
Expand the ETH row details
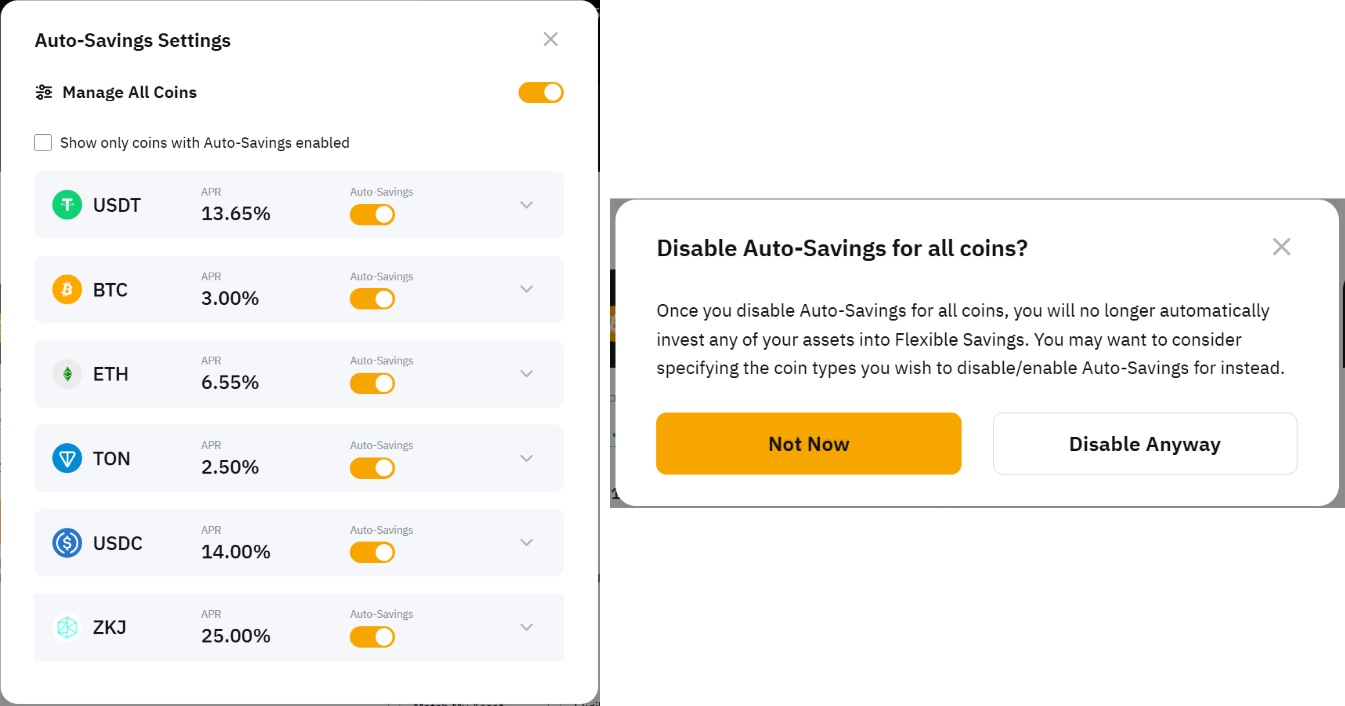click(x=527, y=374)
